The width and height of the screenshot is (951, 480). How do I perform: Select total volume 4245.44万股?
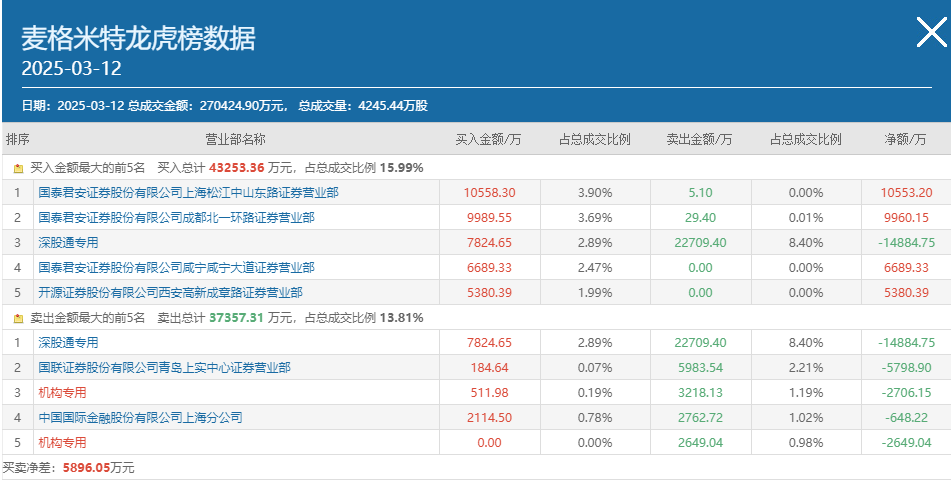(x=393, y=106)
